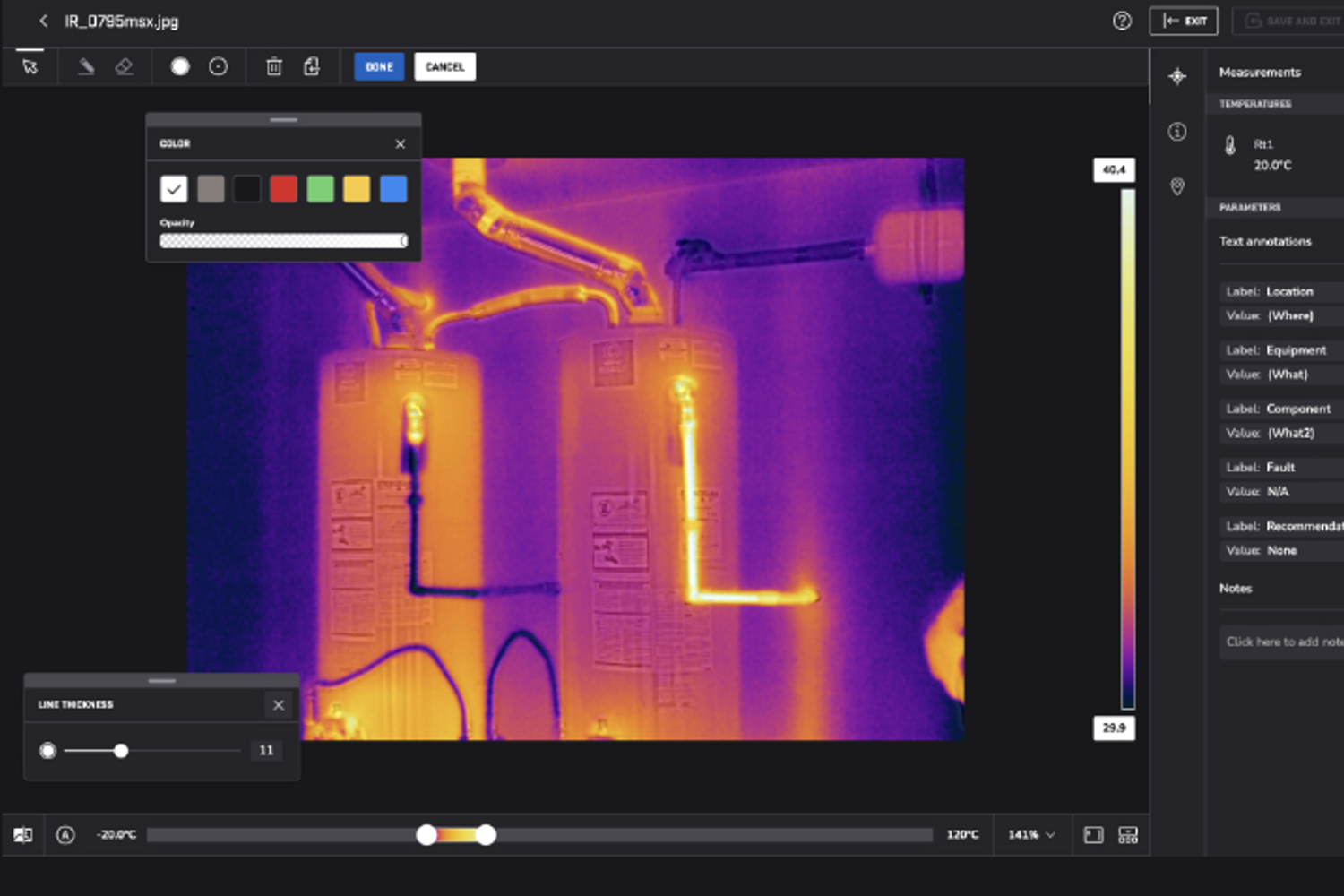Open the filled circle color picker tool

click(x=180, y=67)
